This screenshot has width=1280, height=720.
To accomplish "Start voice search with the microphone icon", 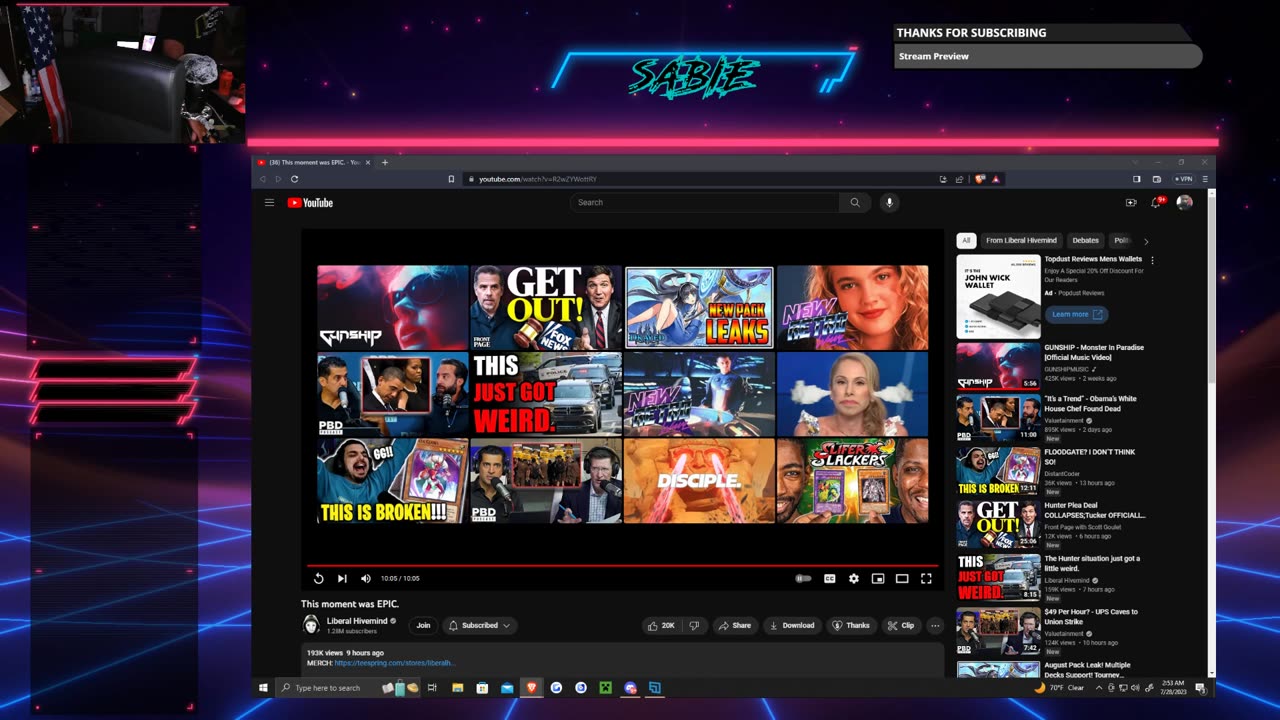I will [x=889, y=202].
